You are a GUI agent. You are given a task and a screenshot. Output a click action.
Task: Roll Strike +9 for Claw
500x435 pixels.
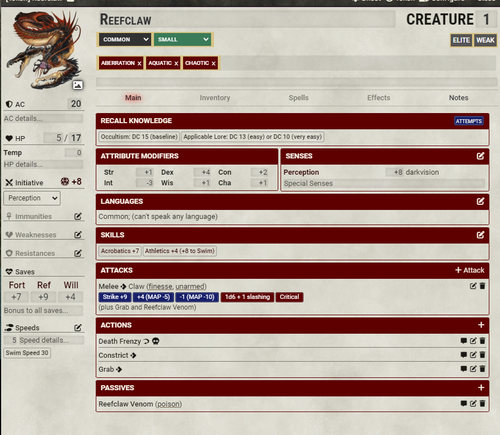115,297
